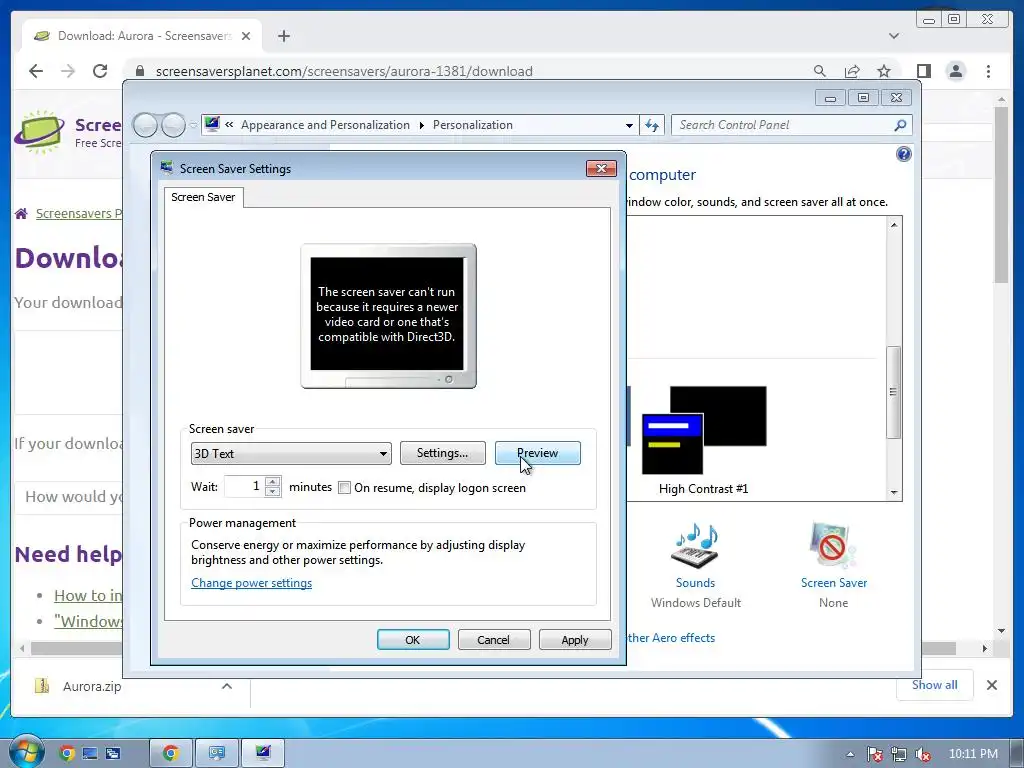The width and height of the screenshot is (1024, 768).
Task: Click Chrome forward arrow
Action: tap(68, 71)
